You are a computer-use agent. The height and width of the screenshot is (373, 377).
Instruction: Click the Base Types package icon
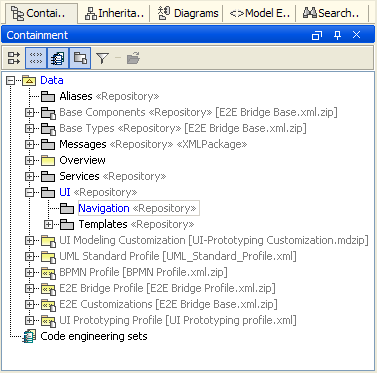click(48, 129)
